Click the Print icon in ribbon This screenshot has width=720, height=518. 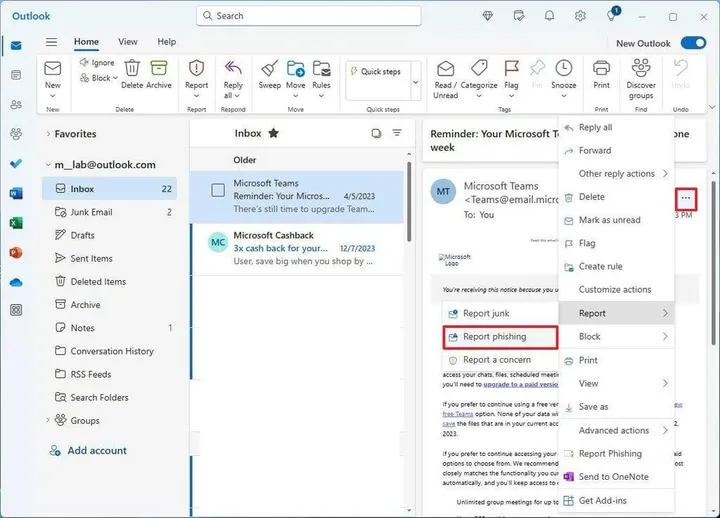click(601, 69)
